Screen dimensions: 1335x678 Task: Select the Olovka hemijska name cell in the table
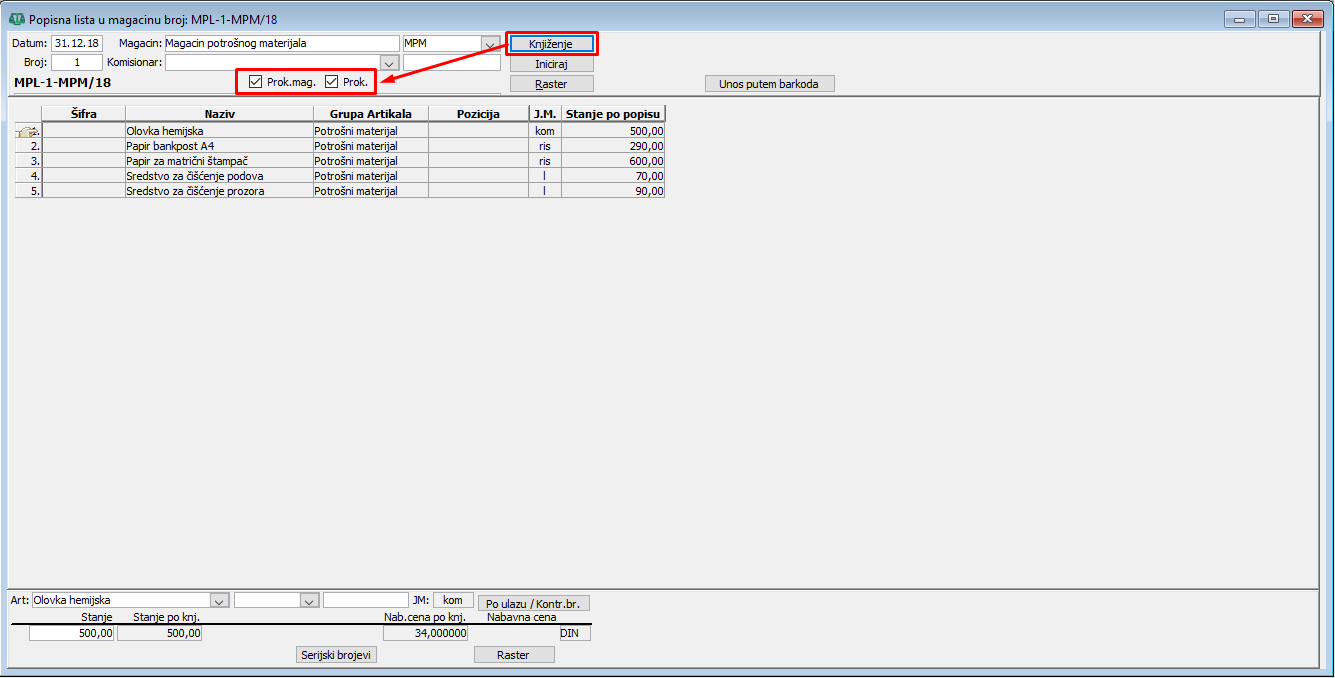pyautogui.click(x=219, y=131)
